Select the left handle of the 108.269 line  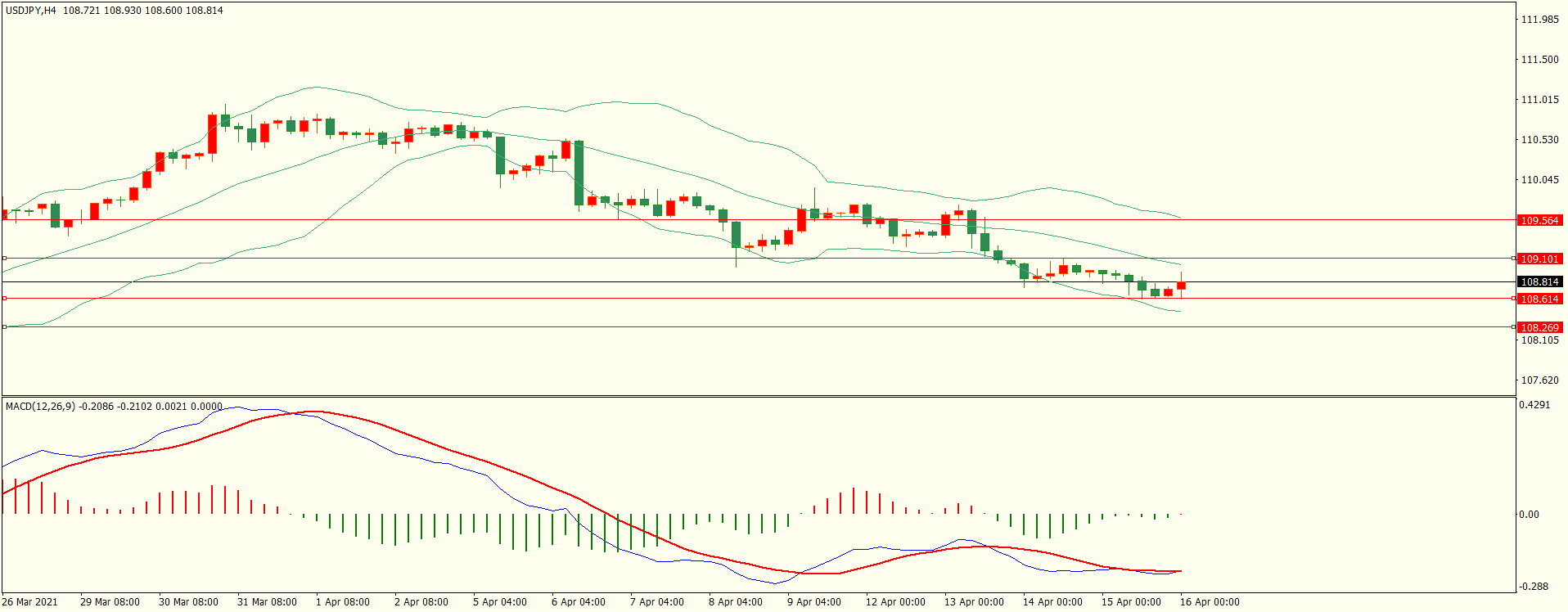4,327
